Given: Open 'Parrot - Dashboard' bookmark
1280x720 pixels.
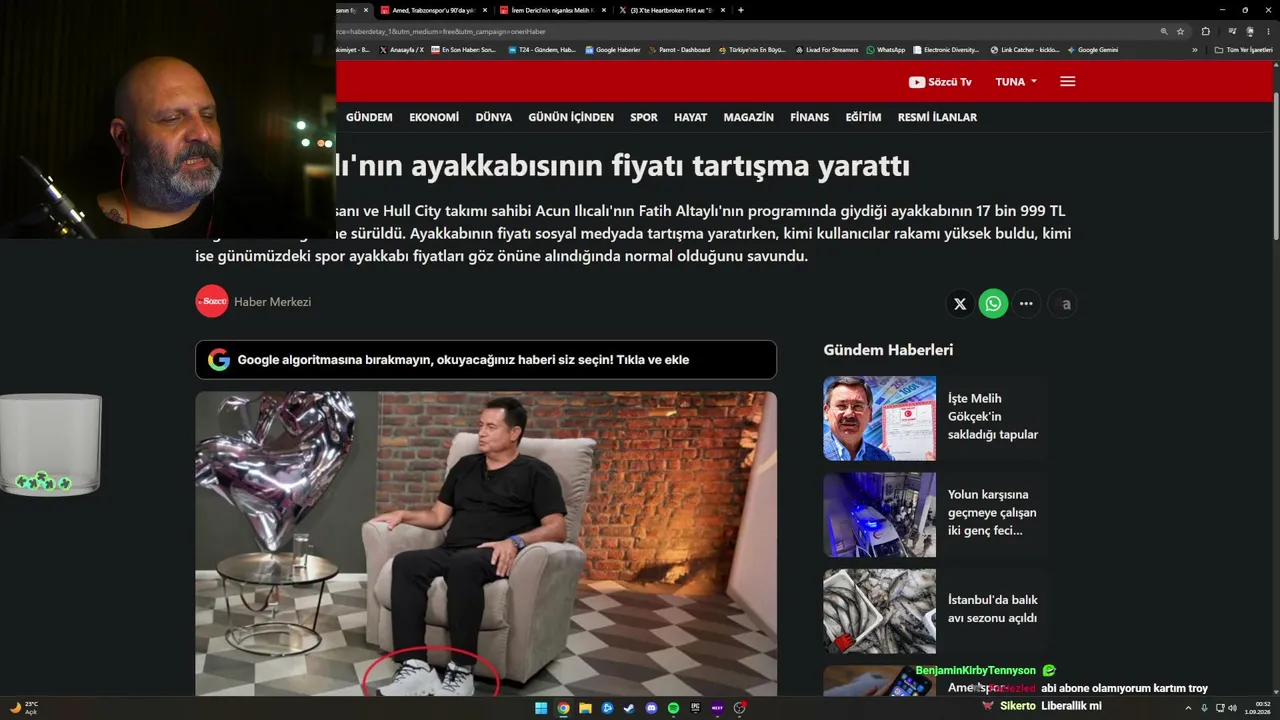Looking at the screenshot, I should tap(680, 50).
